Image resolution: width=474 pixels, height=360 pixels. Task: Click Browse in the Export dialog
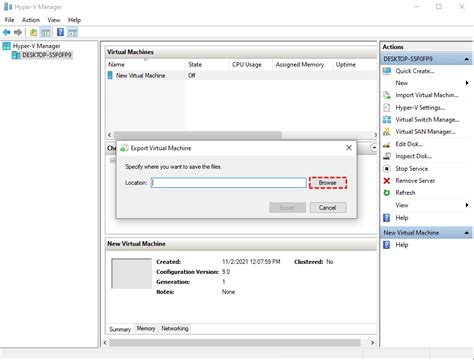click(x=328, y=183)
